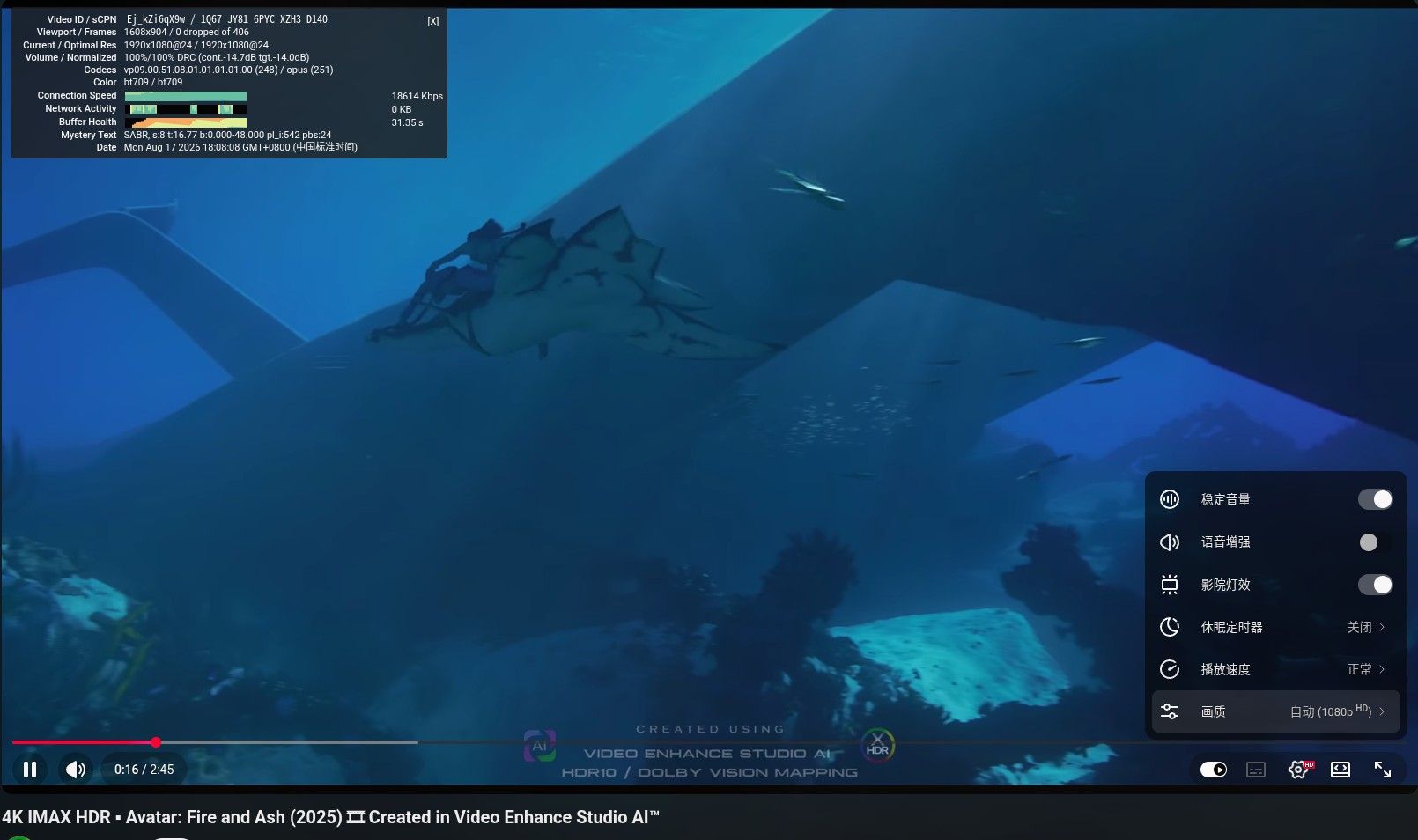The height and width of the screenshot is (840, 1418).
Task: Turn on the 语音增强 switch
Action: click(1375, 542)
